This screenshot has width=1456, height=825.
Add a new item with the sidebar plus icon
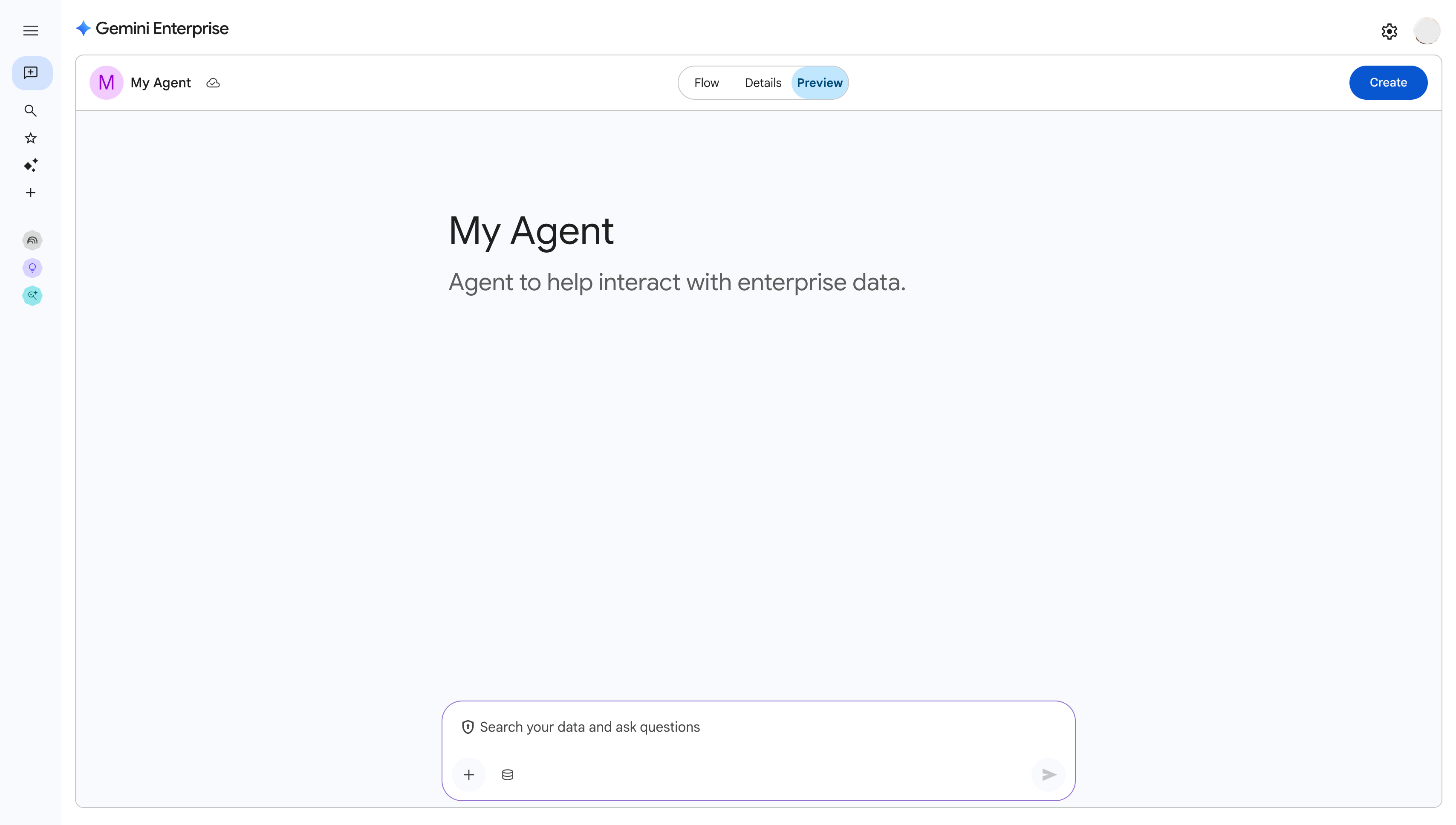pyautogui.click(x=31, y=193)
